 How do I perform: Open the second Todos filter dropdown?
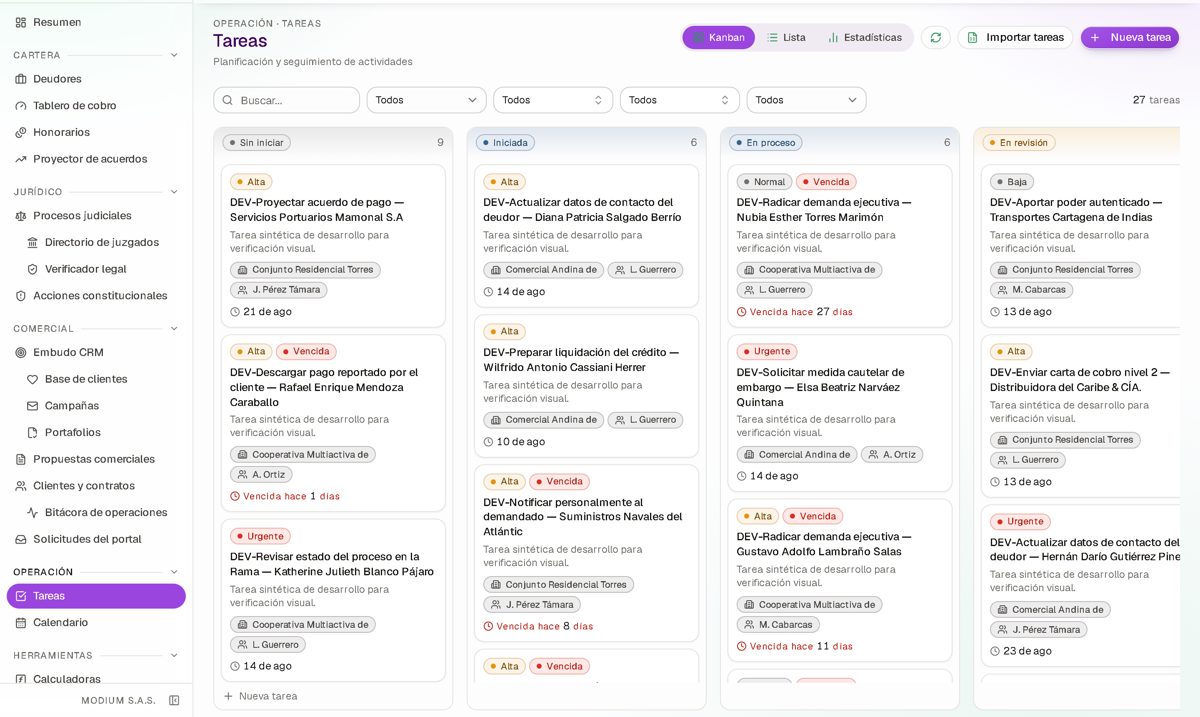[553, 100]
